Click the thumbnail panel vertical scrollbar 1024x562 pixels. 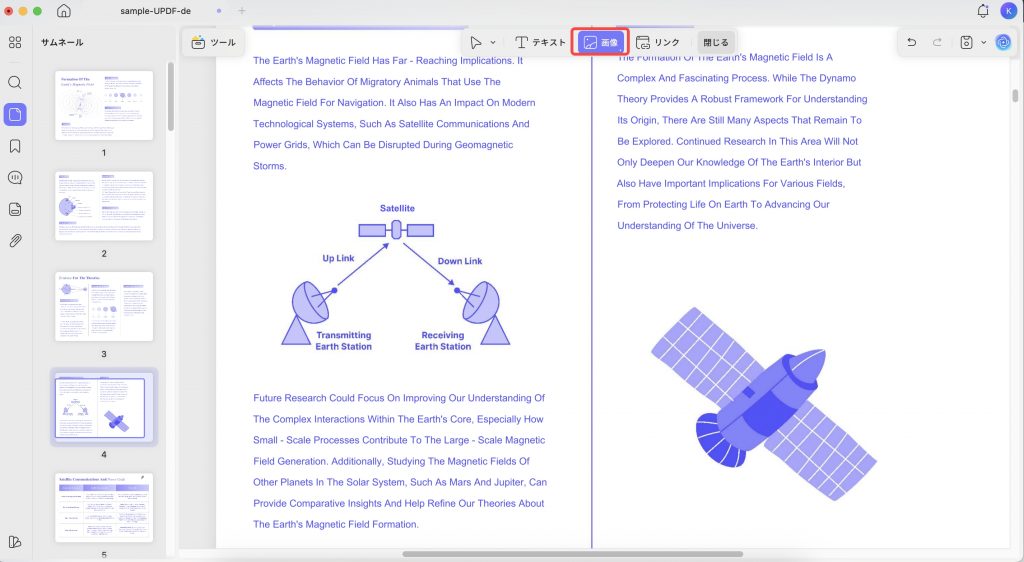(170, 97)
